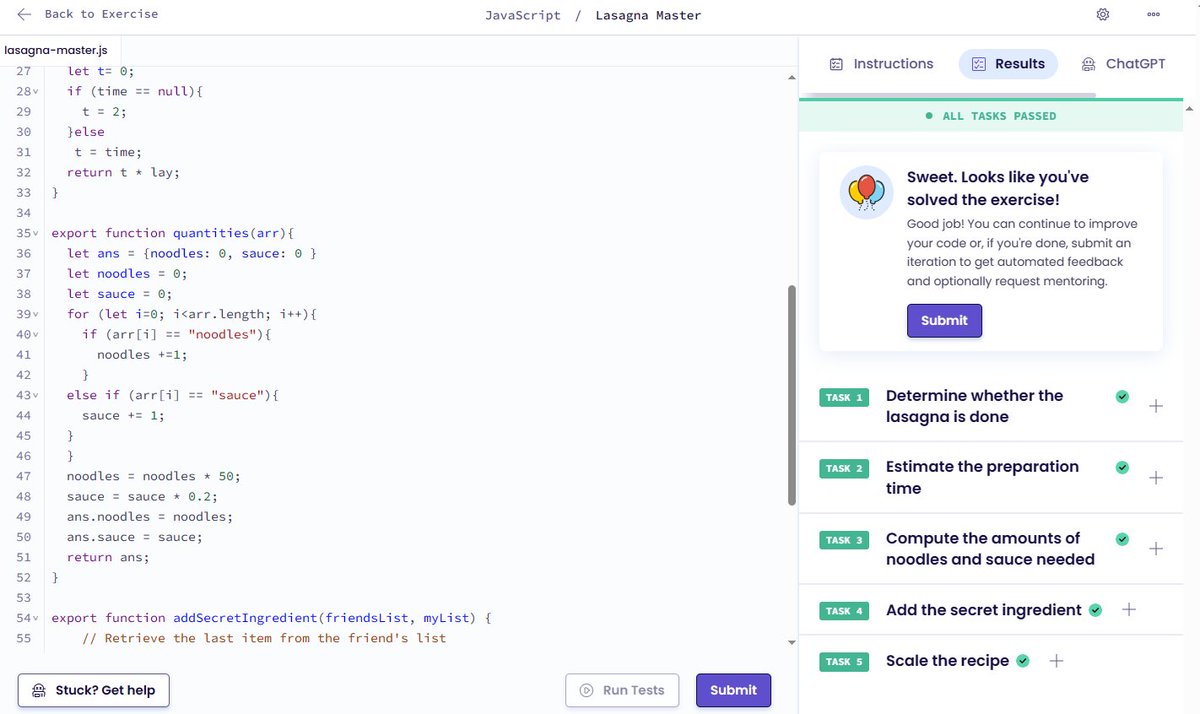Collapse the if block fold at line 40
Viewport: 1200px width, 714px height.
[x=36, y=335]
